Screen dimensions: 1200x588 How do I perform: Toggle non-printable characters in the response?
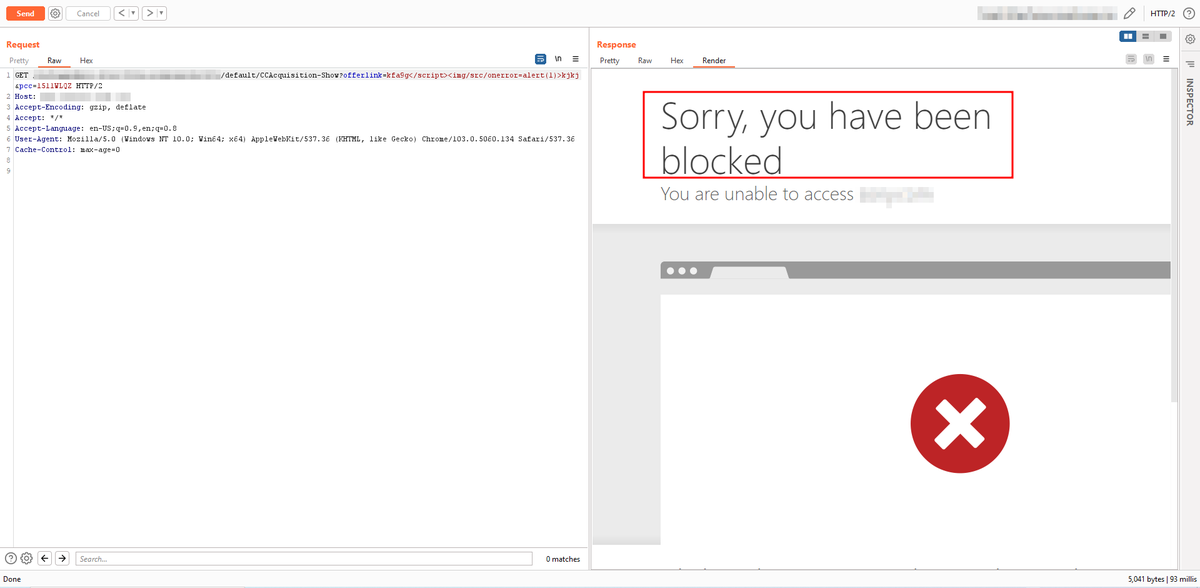1147,58
